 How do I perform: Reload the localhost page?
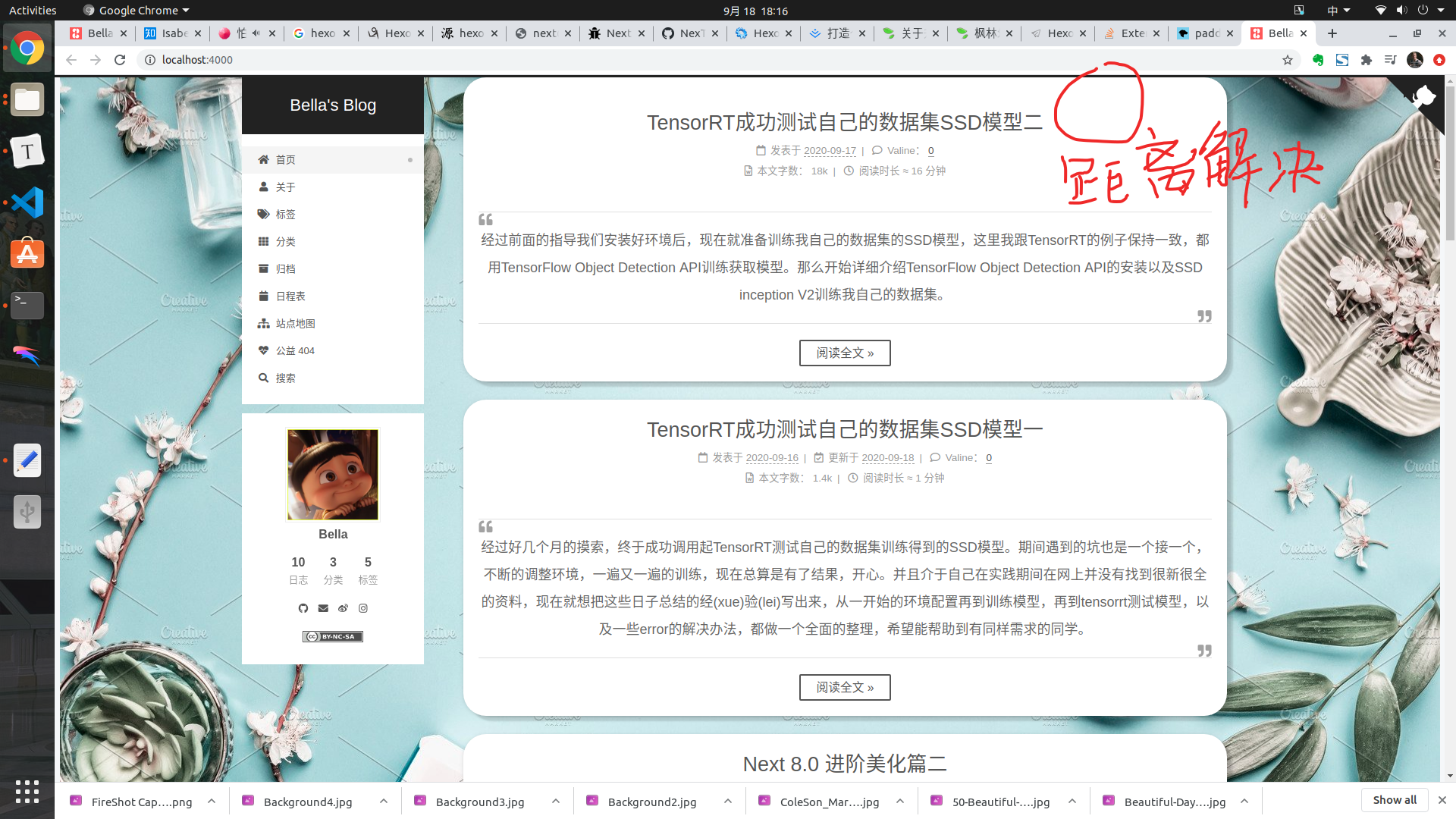coord(120,60)
